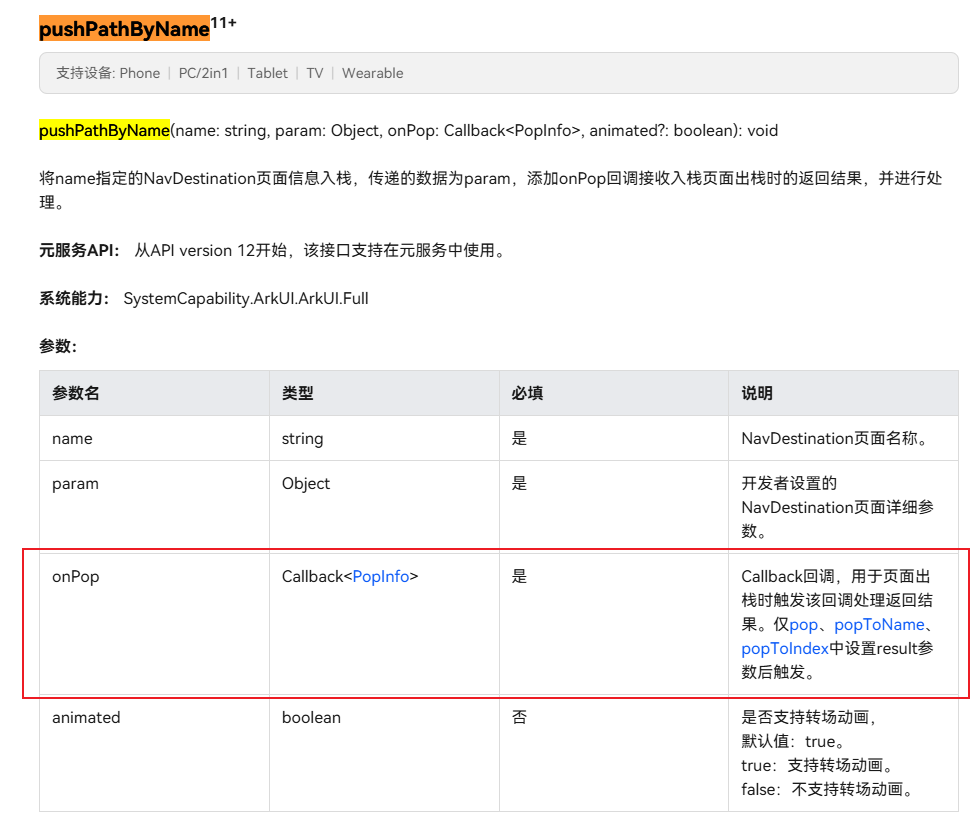Click SystemCapability.ArkUI.ArkUI.Full text
This screenshot has width=978, height=830.
click(246, 299)
